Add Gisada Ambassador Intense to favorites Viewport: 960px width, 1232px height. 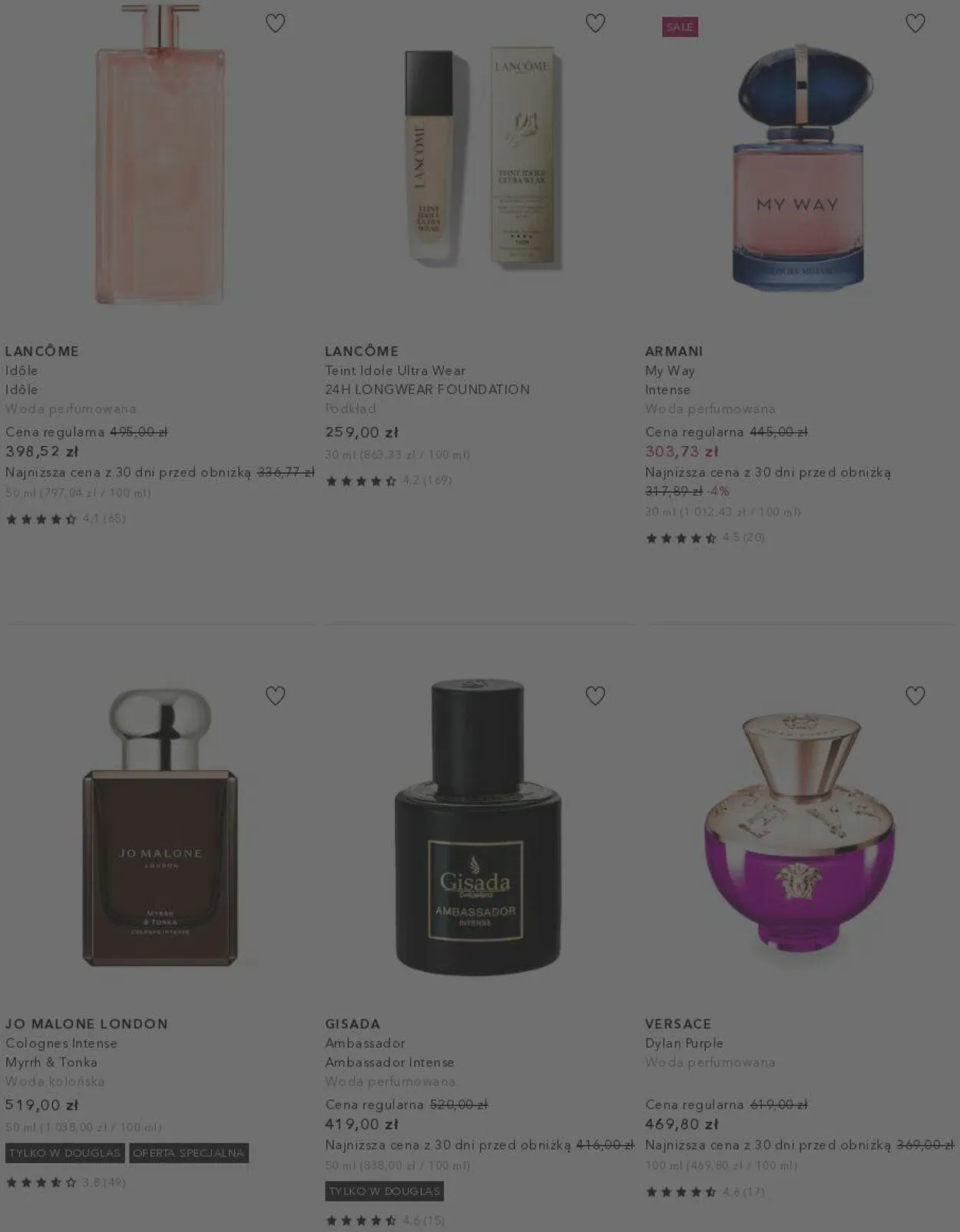coord(595,696)
